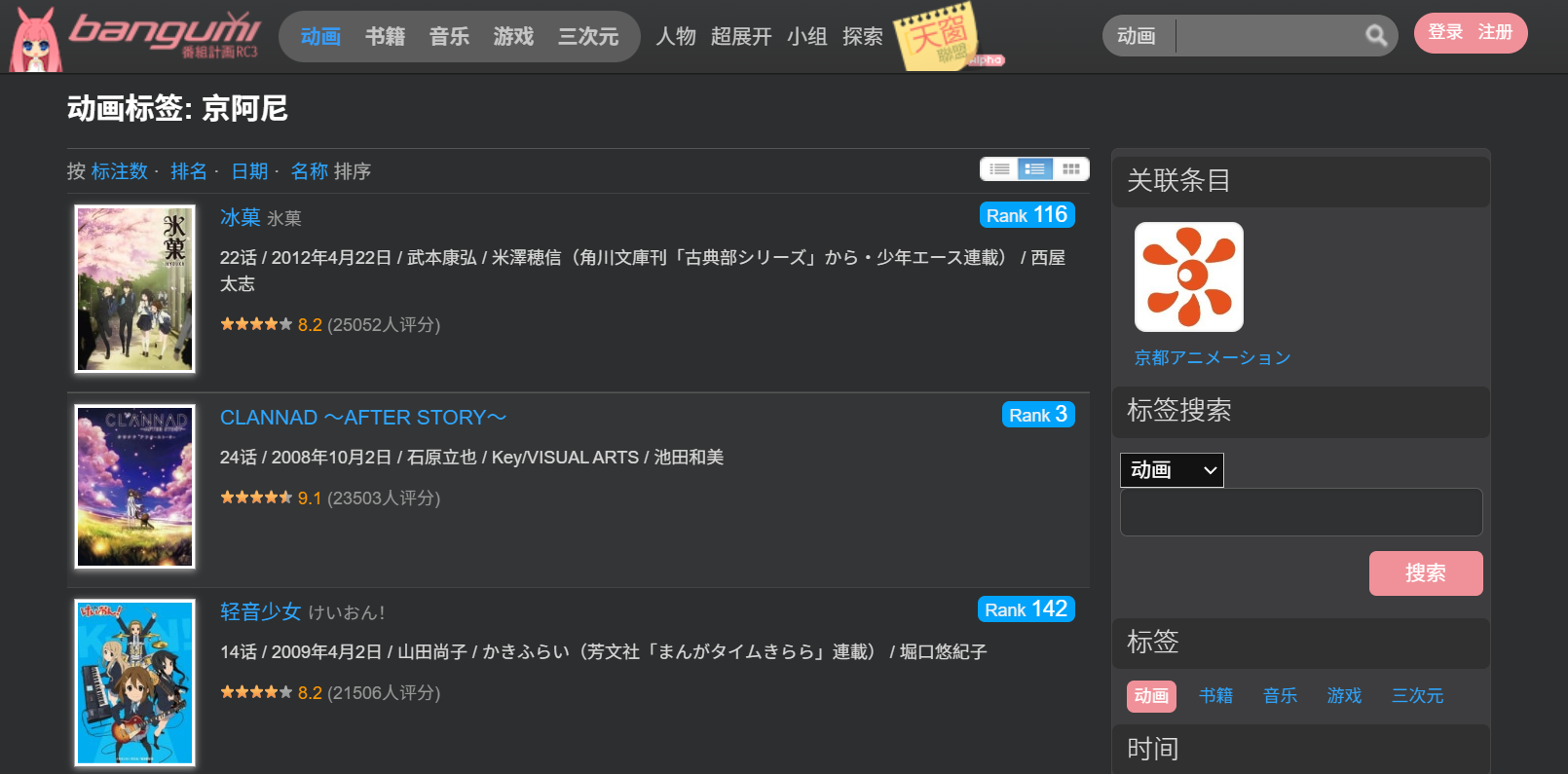
Task: Open the 音乐 navigation tab
Action: pos(449,37)
